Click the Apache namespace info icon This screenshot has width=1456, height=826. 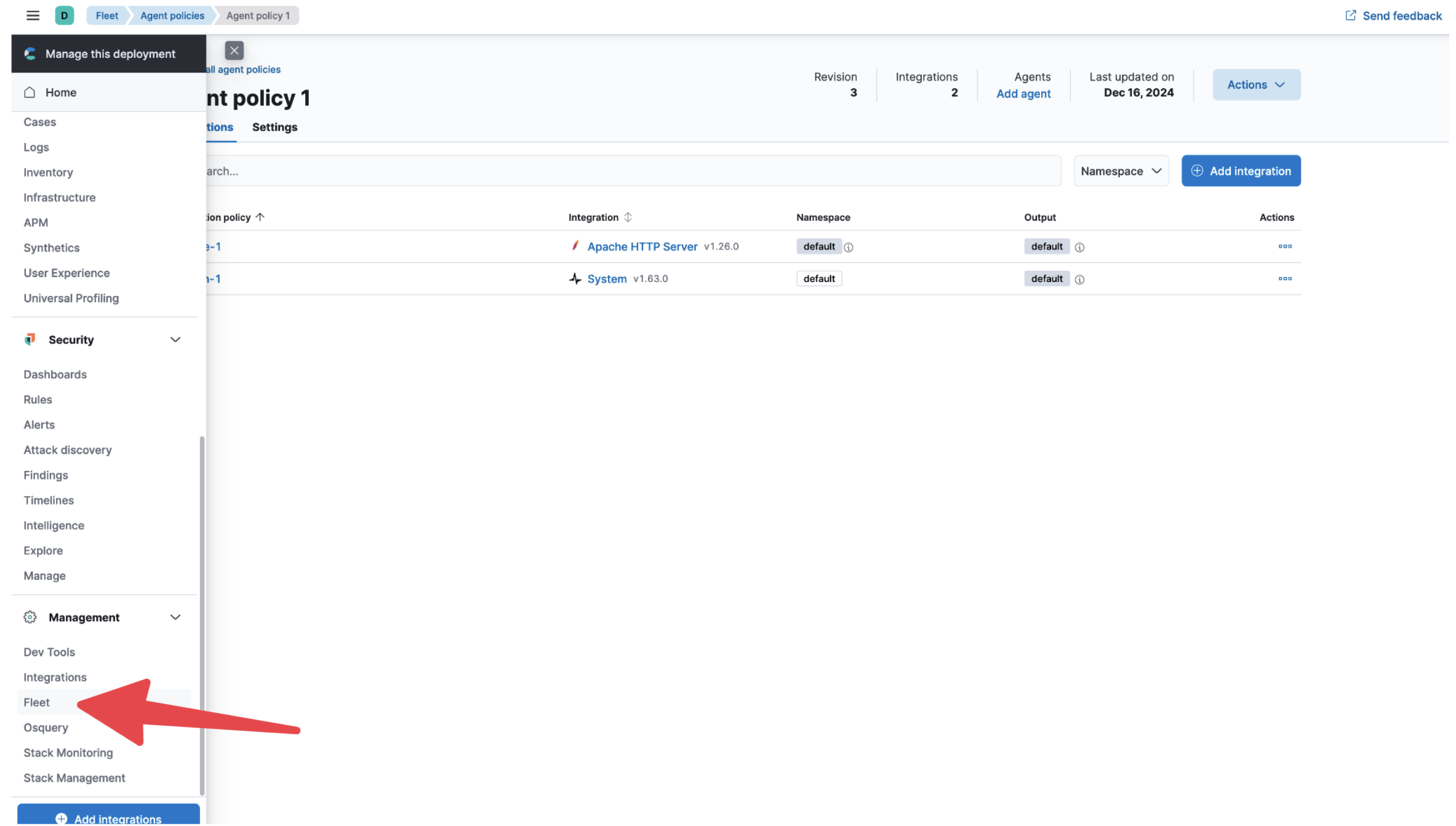(849, 247)
